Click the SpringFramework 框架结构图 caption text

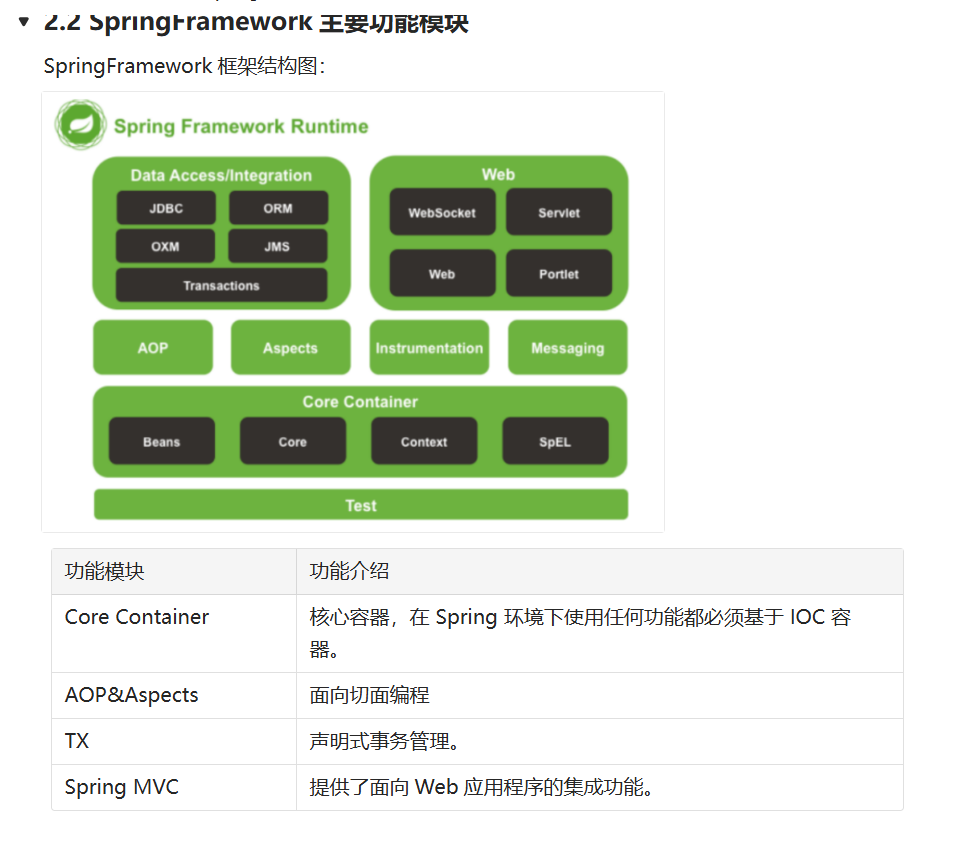pyautogui.click(x=184, y=66)
